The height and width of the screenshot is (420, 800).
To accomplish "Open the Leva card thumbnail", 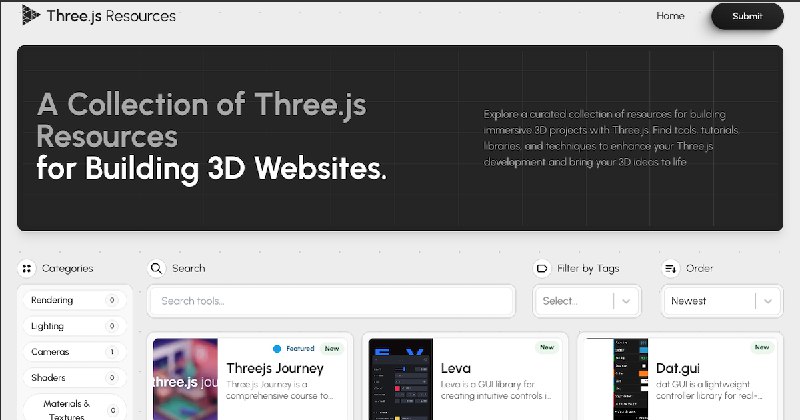I will (x=401, y=379).
